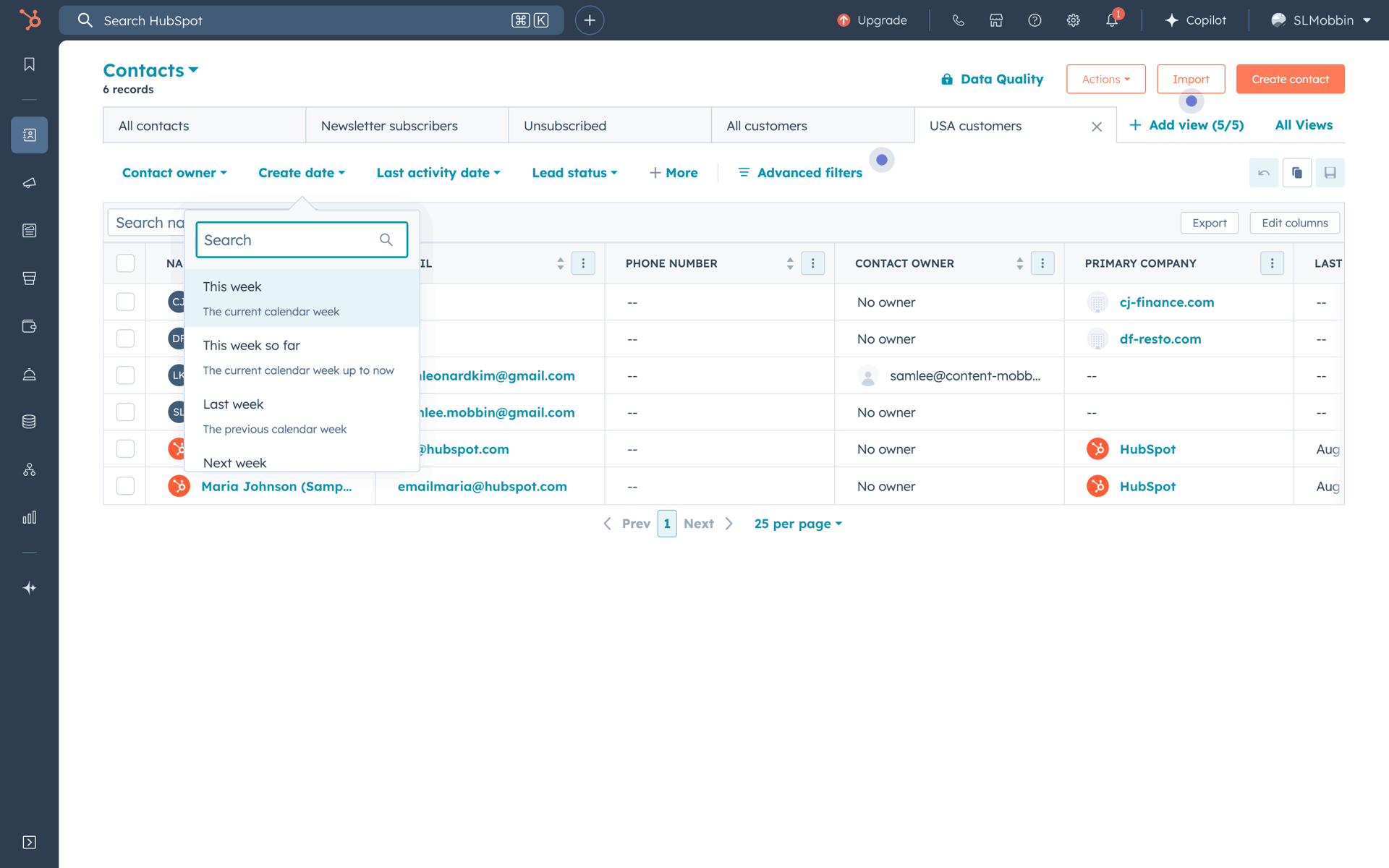Screen dimensions: 1389x868
Task: Open the HubSpot home logo
Action: pyautogui.click(x=30, y=20)
